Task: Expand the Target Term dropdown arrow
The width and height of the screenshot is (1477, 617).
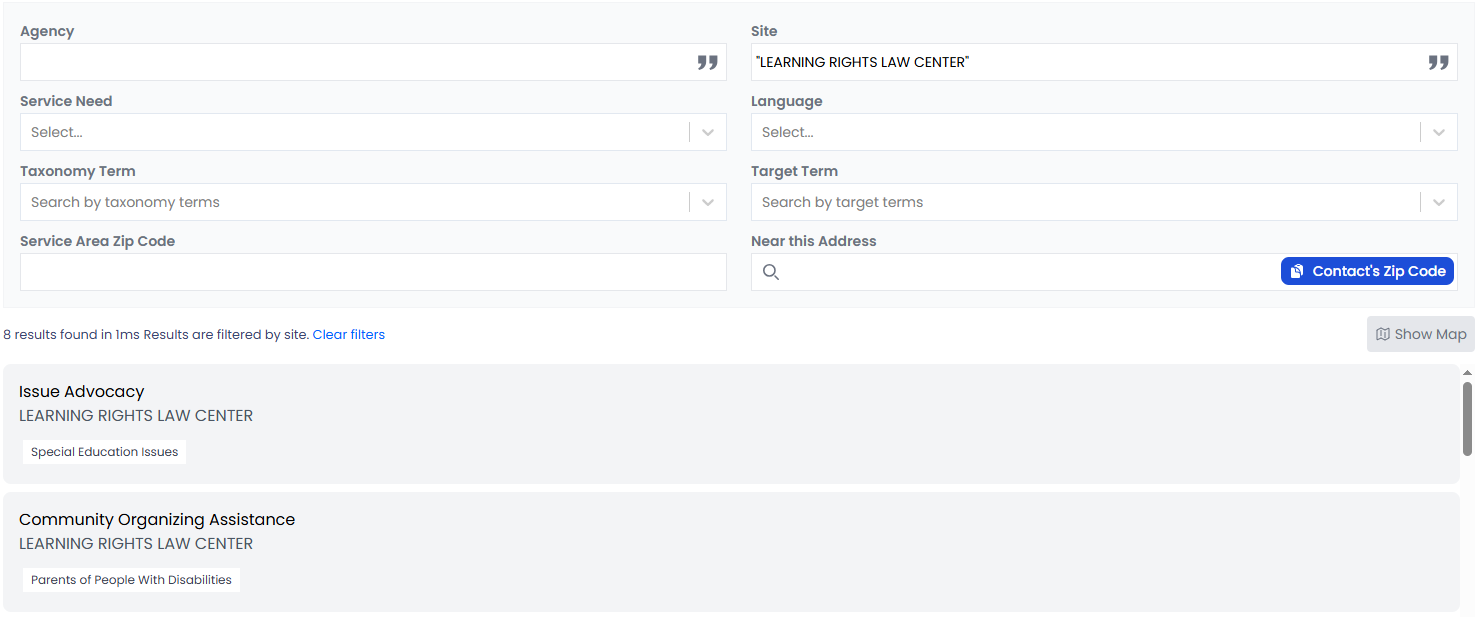Action: click(1438, 202)
